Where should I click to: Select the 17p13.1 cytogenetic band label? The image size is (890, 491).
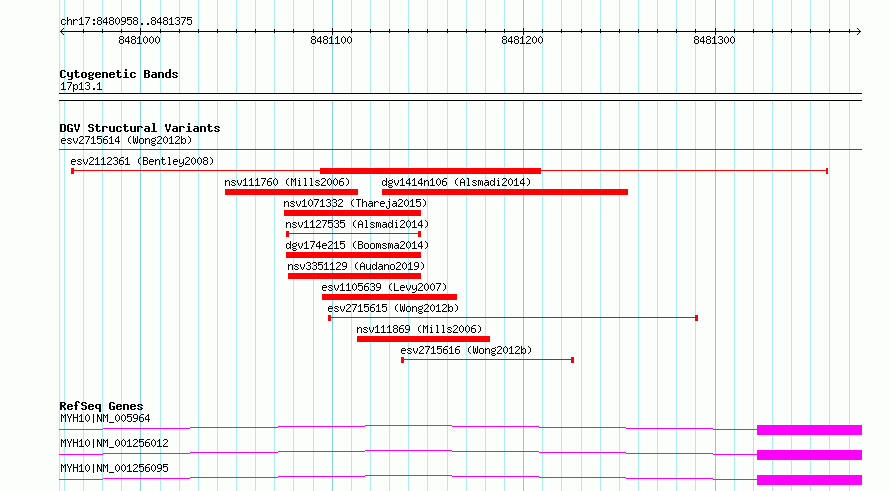click(81, 86)
